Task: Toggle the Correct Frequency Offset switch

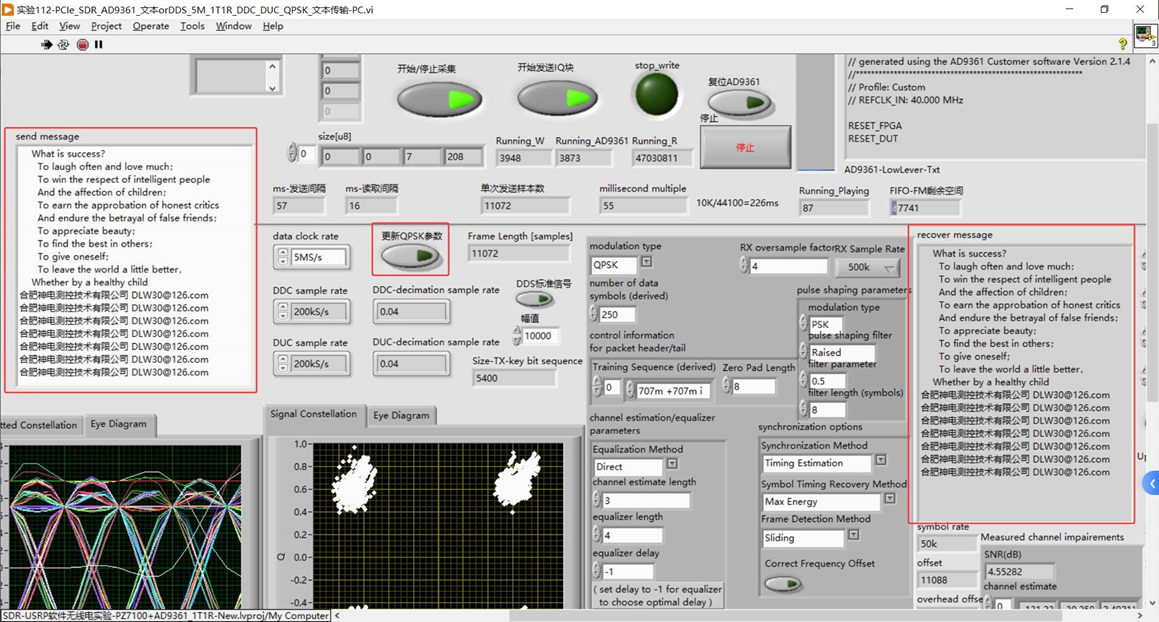Action: coord(783,584)
